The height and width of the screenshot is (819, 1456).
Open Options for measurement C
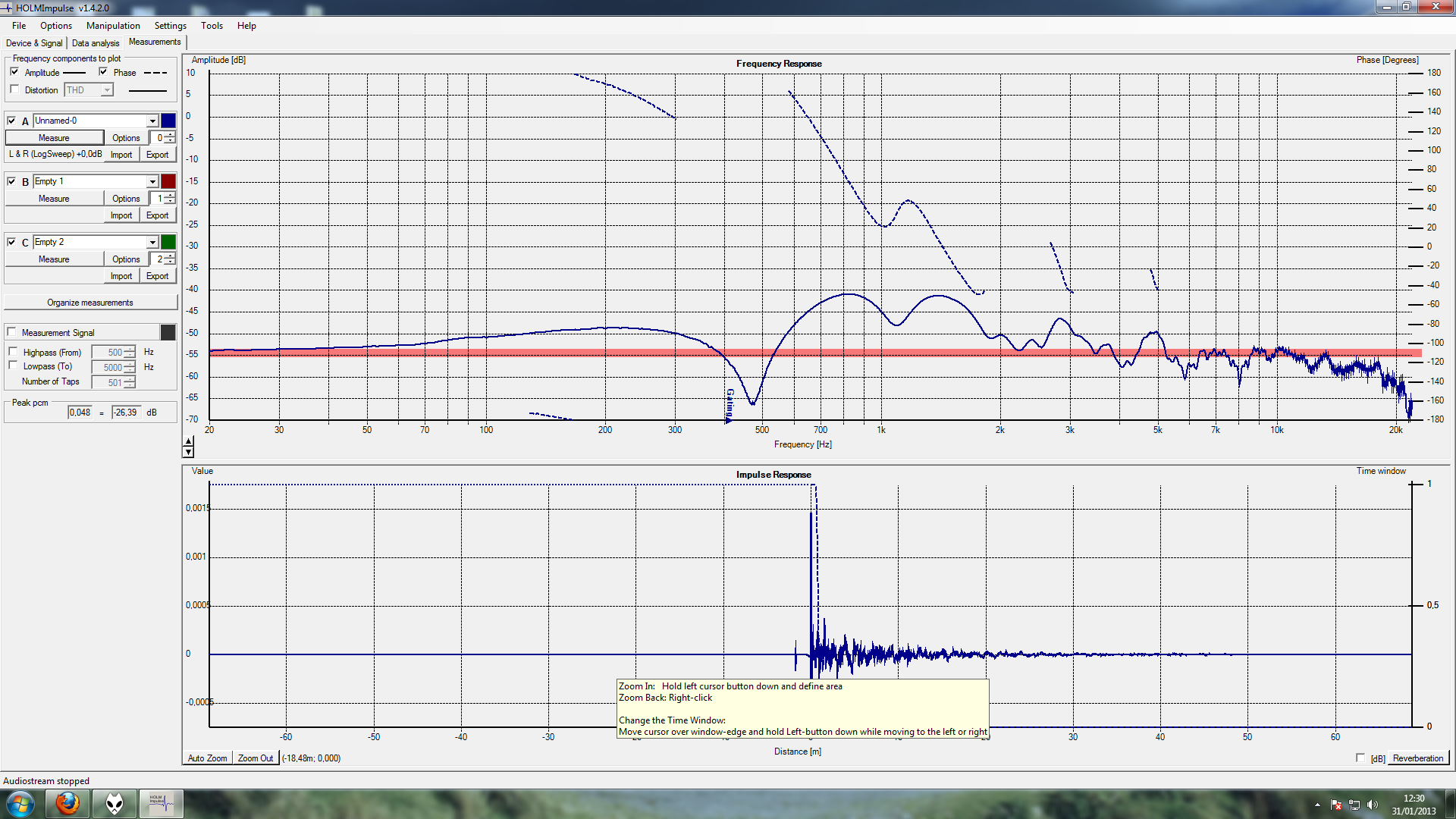(x=126, y=259)
